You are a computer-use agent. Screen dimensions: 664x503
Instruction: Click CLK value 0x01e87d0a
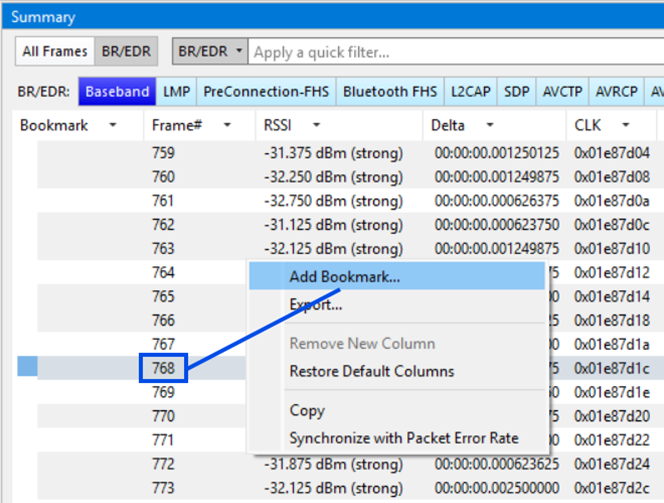pos(612,201)
